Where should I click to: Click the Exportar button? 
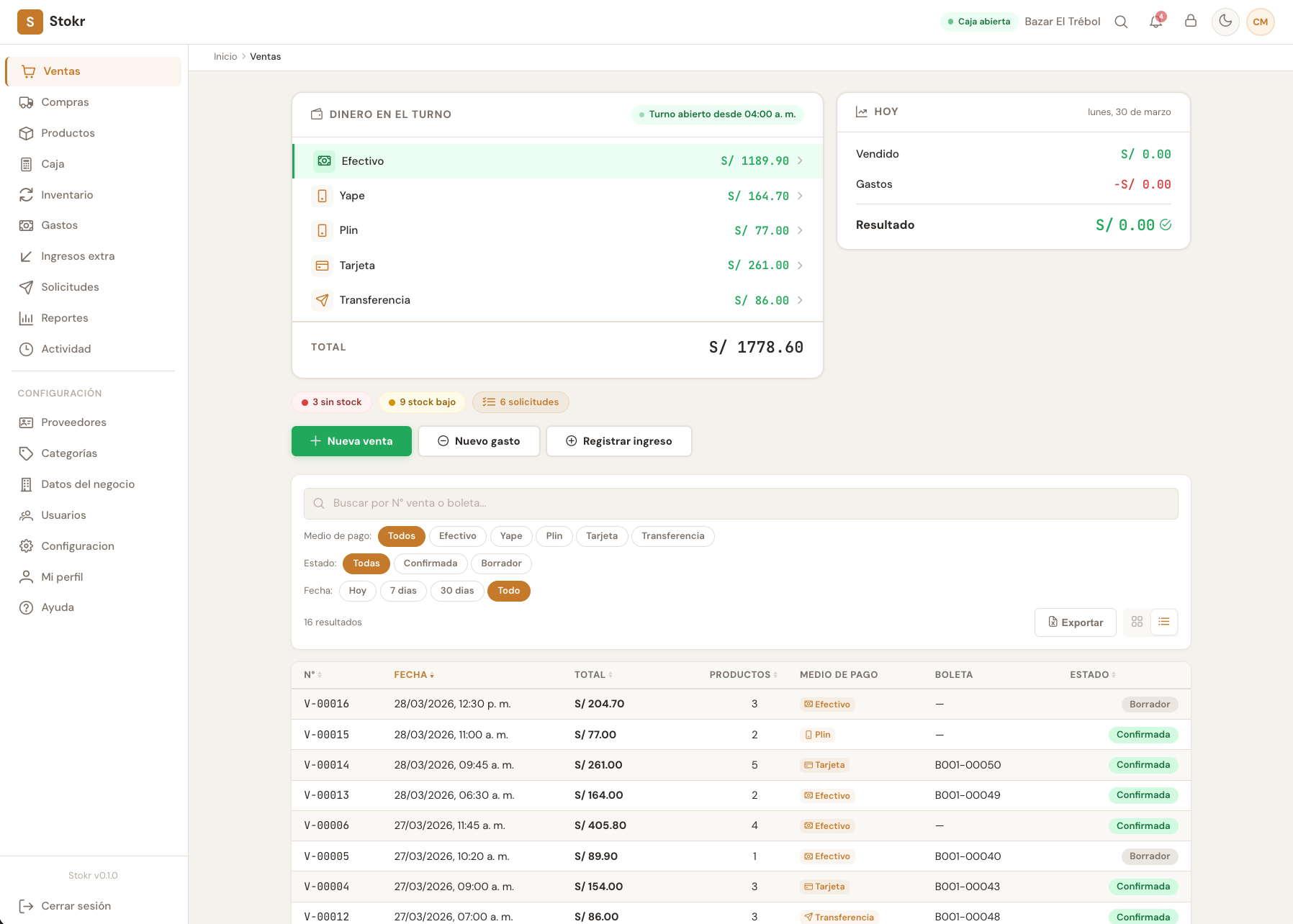[1075, 622]
